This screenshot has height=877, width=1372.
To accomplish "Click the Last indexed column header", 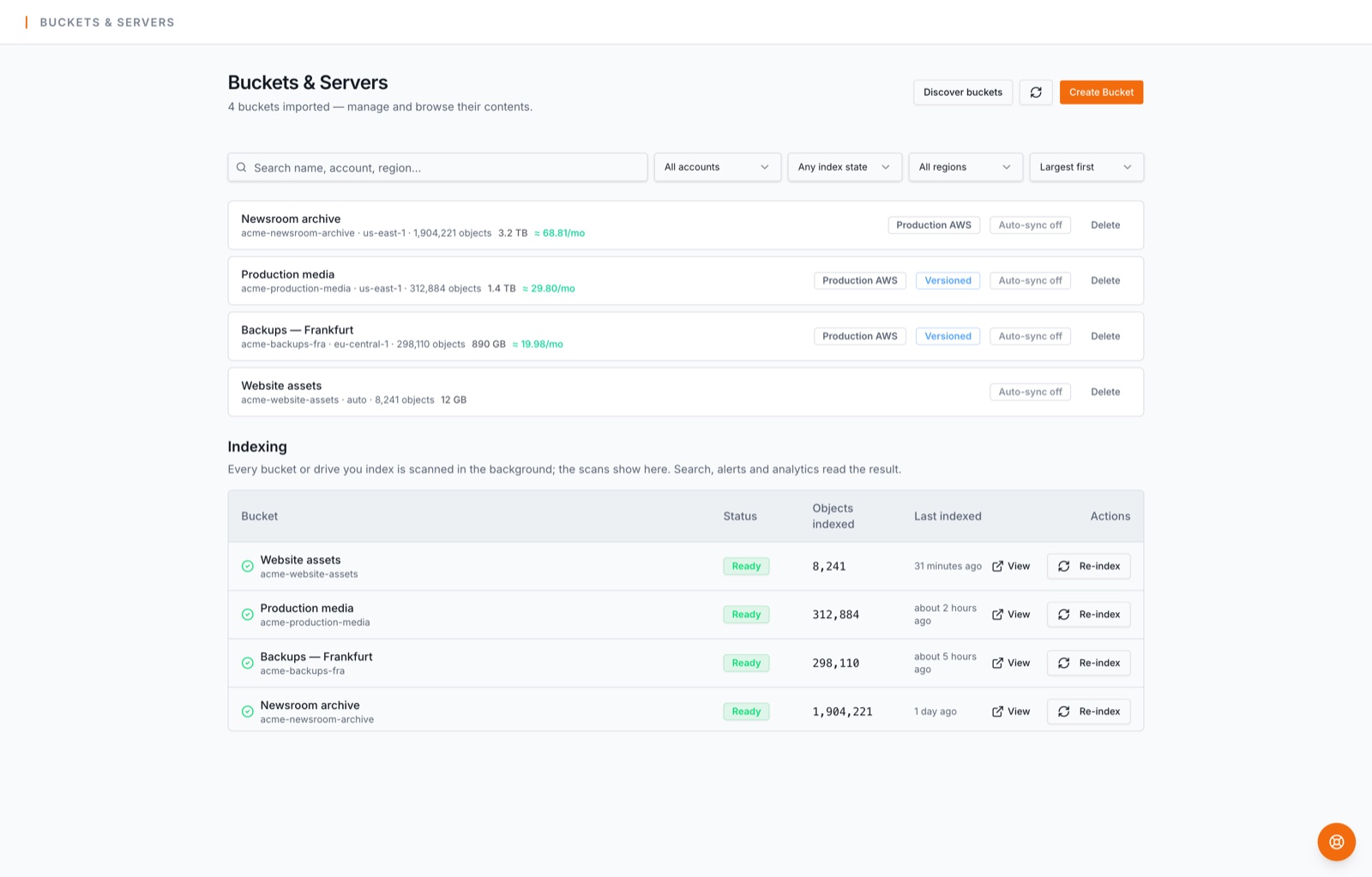I will click(x=948, y=517).
